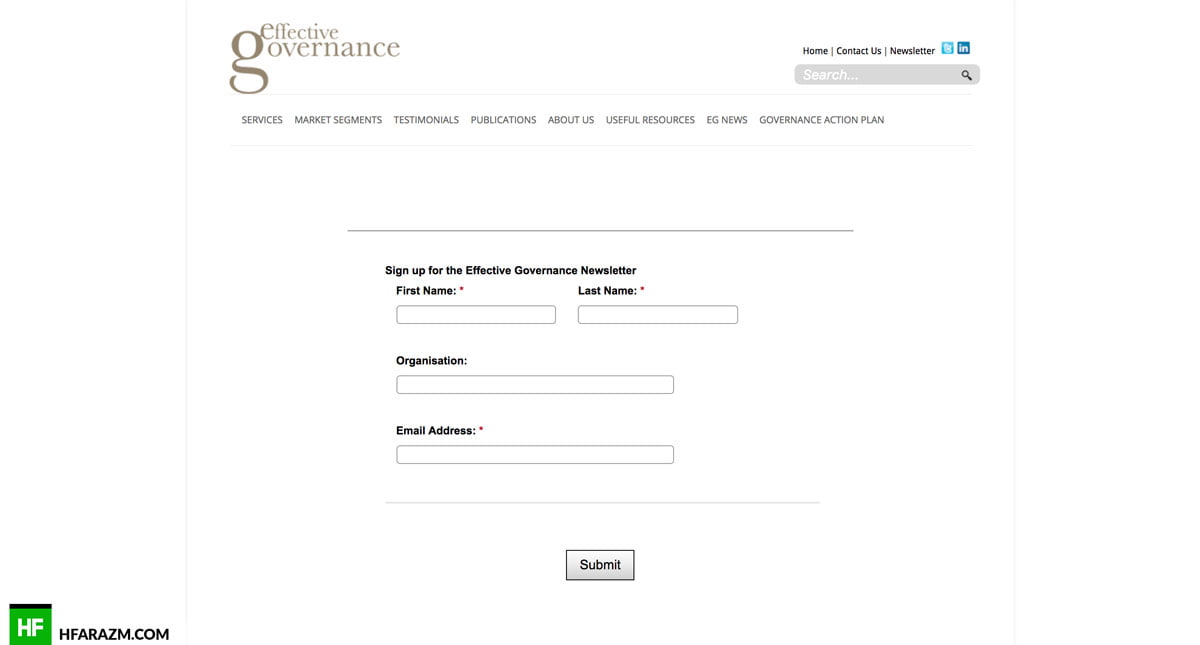
Task: Submit the newsletter sign-up form
Action: pyautogui.click(x=600, y=565)
